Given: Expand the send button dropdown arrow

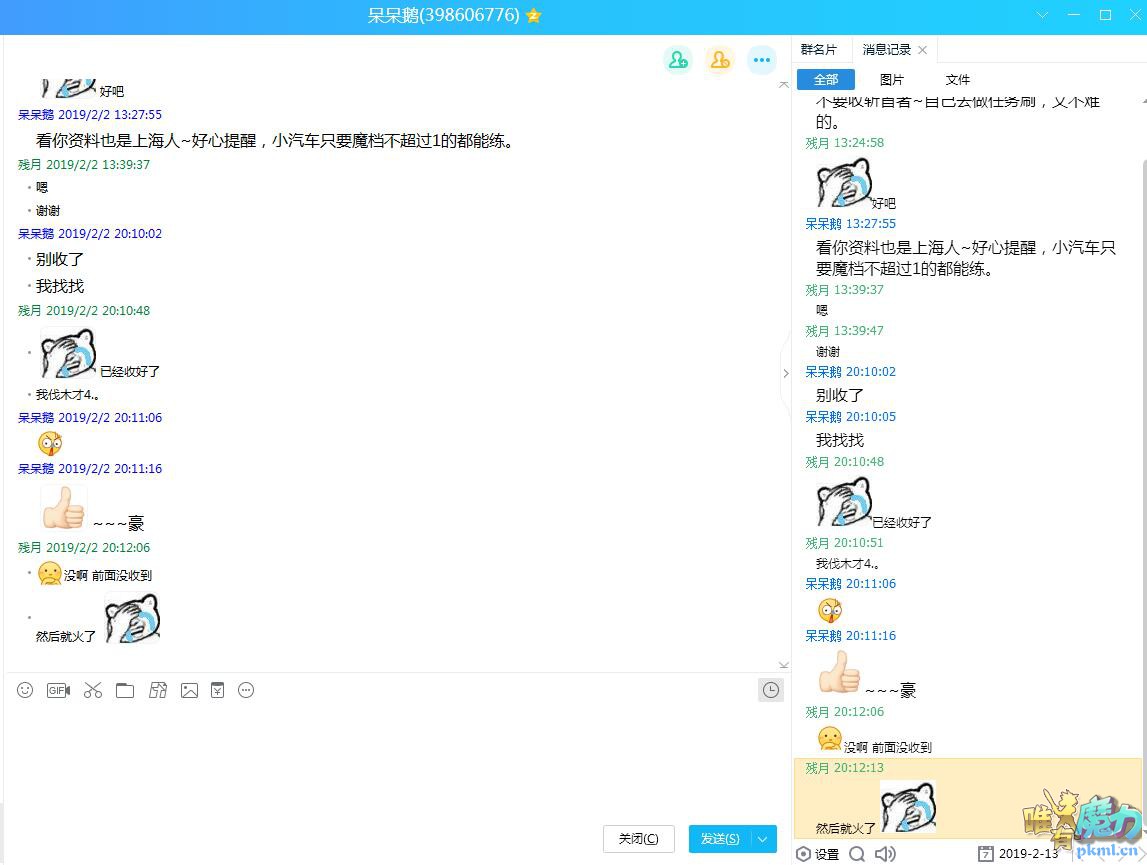Looking at the screenshot, I should click(764, 839).
